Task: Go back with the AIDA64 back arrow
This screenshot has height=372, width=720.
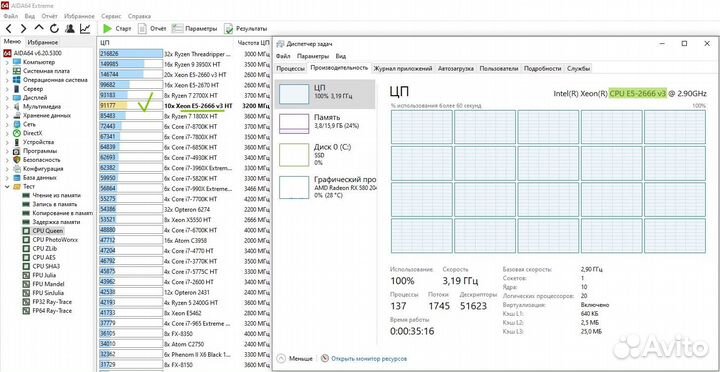Action: [8, 28]
